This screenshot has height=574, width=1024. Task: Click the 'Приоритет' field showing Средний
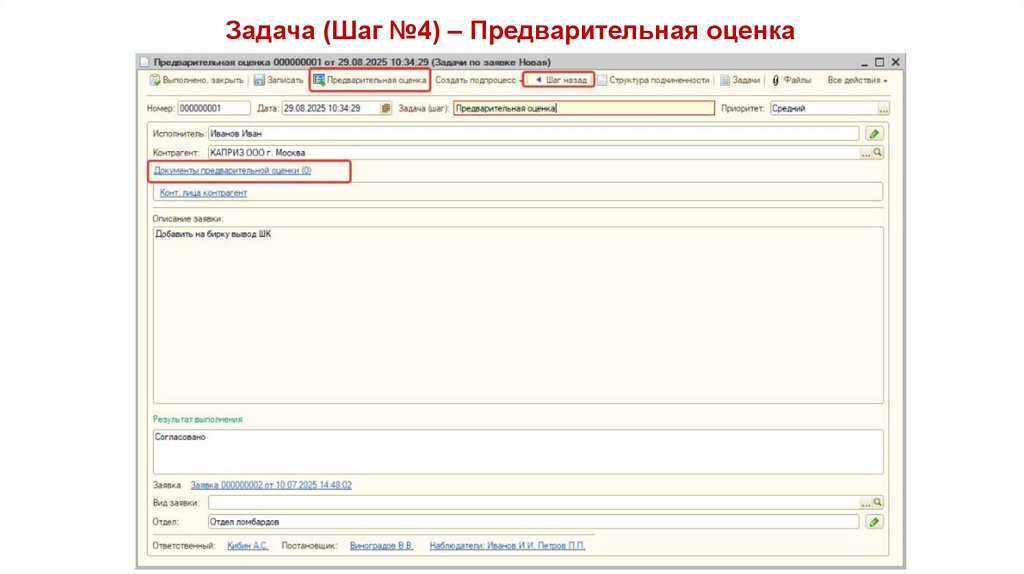pos(824,108)
